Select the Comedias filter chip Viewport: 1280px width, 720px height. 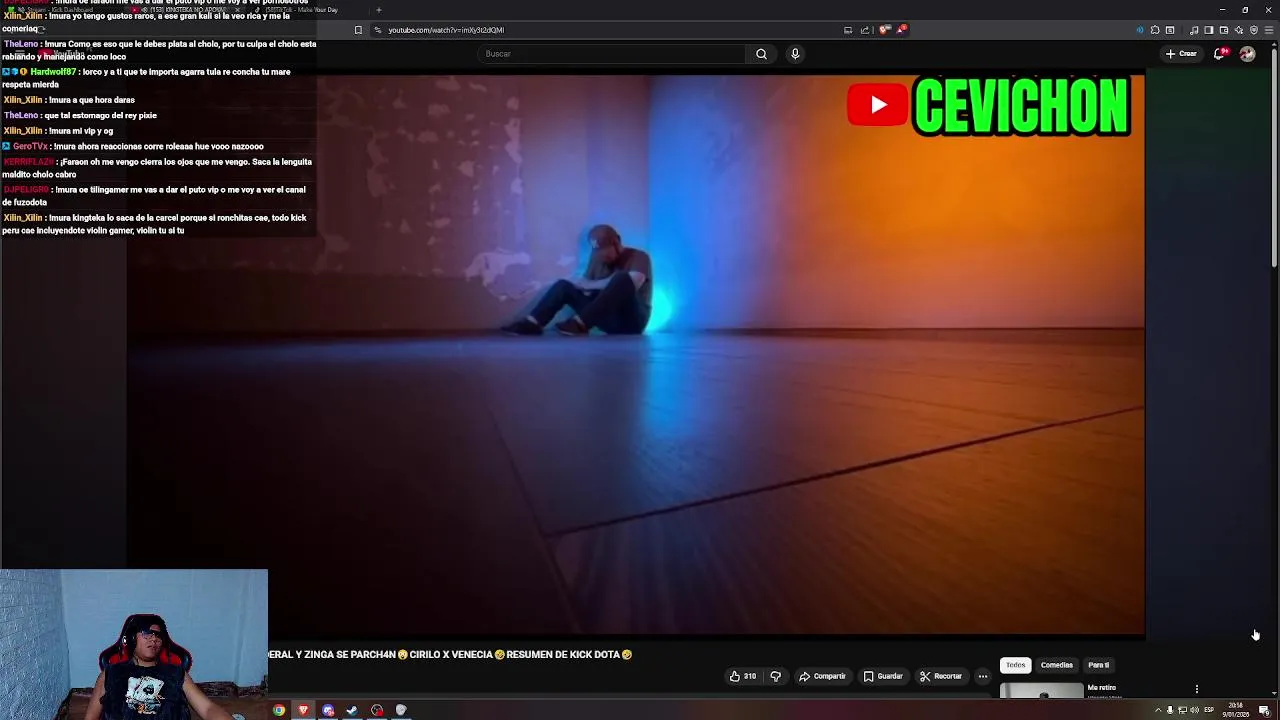[1056, 665]
